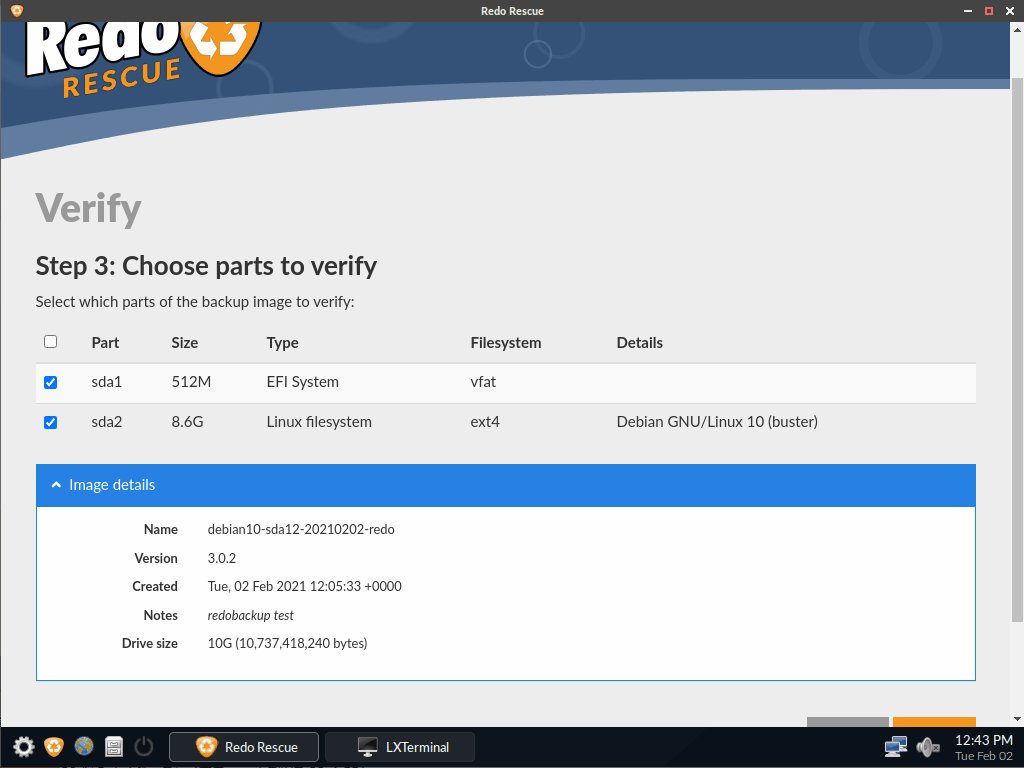
Task: Maximize the Redo Rescue window
Action: click(x=989, y=11)
